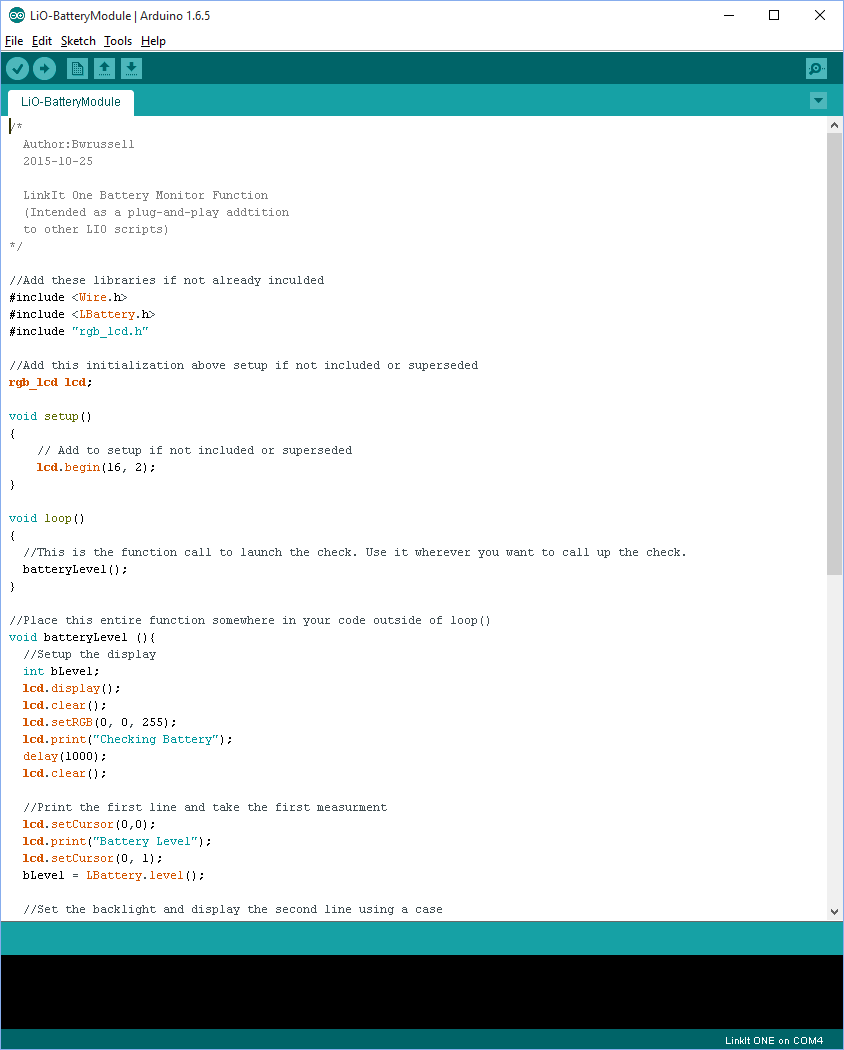This screenshot has height=1050, width=844.
Task: Click the 'delay(1000);' line
Action: 65,757
